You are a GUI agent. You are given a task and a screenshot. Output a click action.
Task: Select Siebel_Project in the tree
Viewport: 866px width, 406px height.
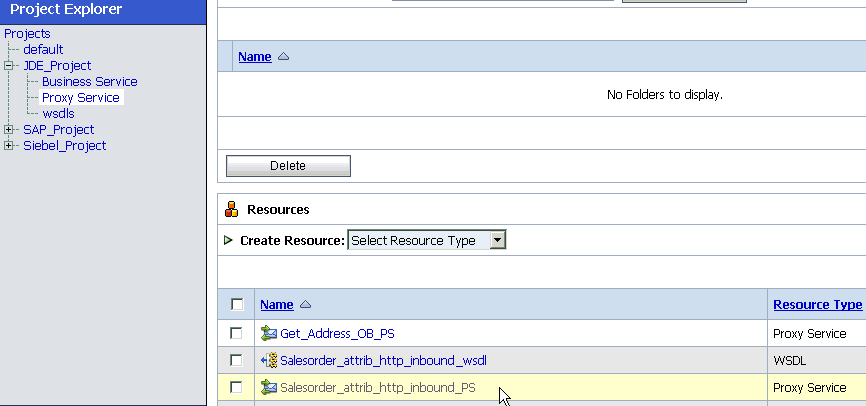pyautogui.click(x=65, y=146)
